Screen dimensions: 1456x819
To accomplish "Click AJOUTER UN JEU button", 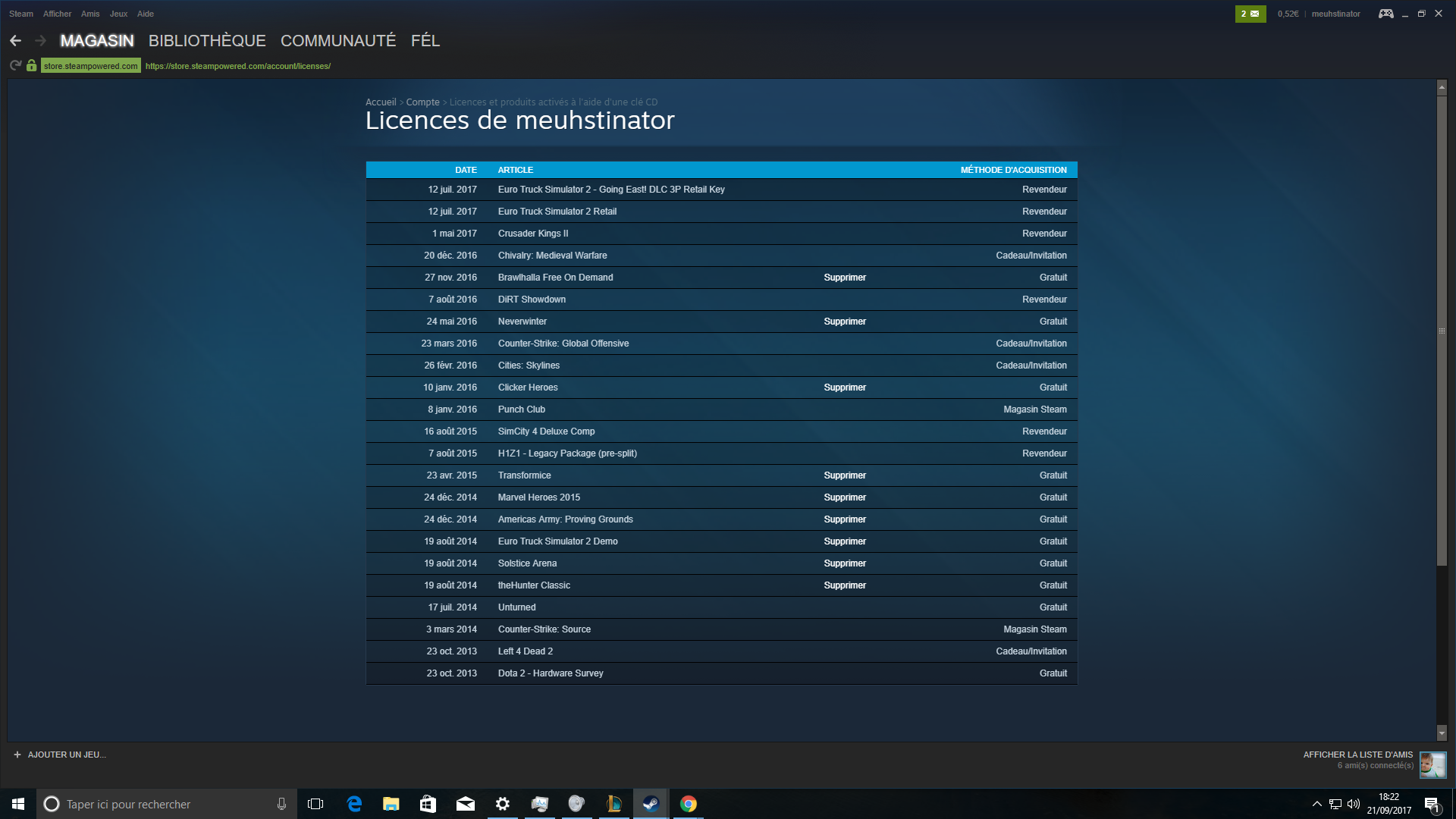I will click(x=60, y=755).
